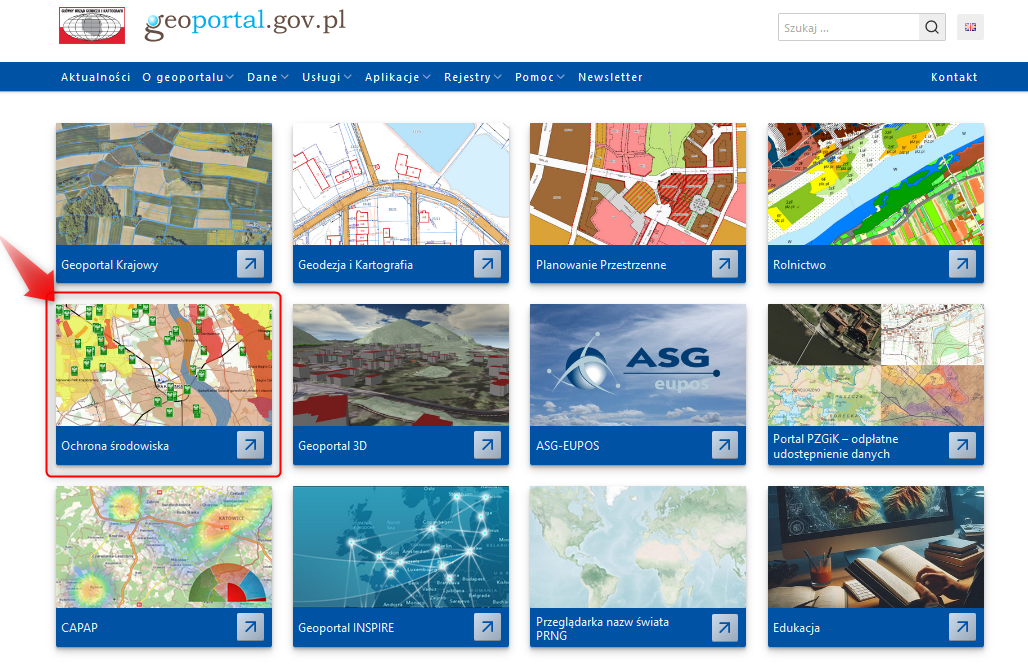The height and width of the screenshot is (664, 1028).
Task: Click the Edukacja tile thumbnail image
Action: pos(875,546)
